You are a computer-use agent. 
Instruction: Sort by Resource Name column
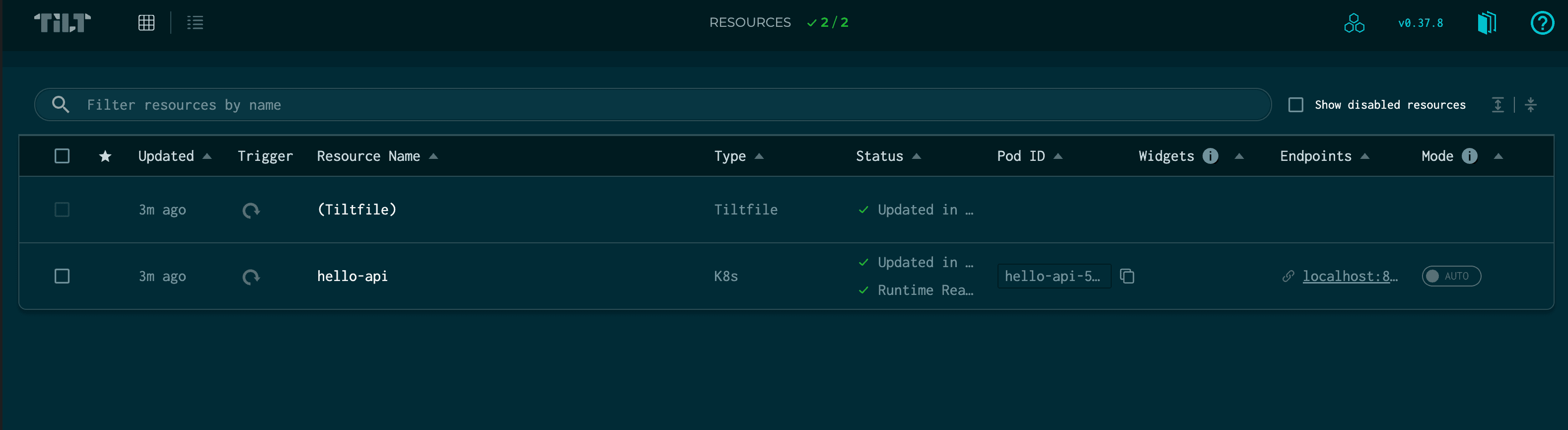377,156
